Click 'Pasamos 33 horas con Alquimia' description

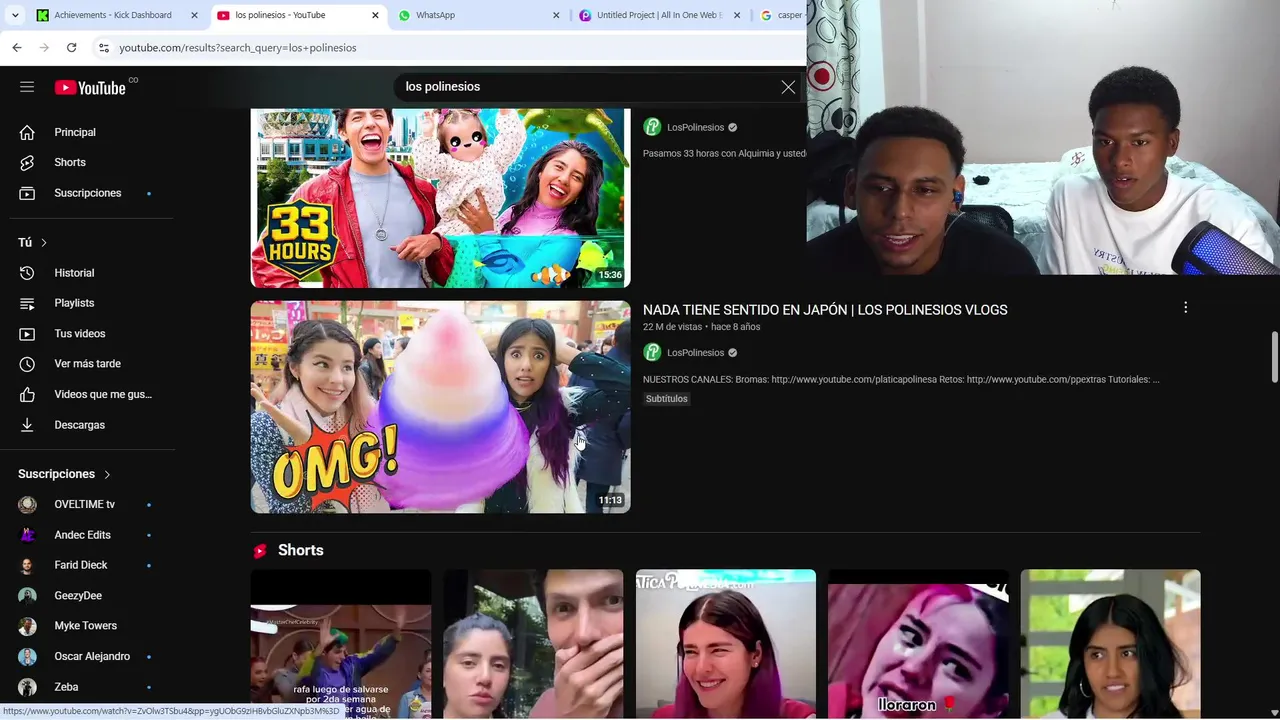tap(724, 154)
